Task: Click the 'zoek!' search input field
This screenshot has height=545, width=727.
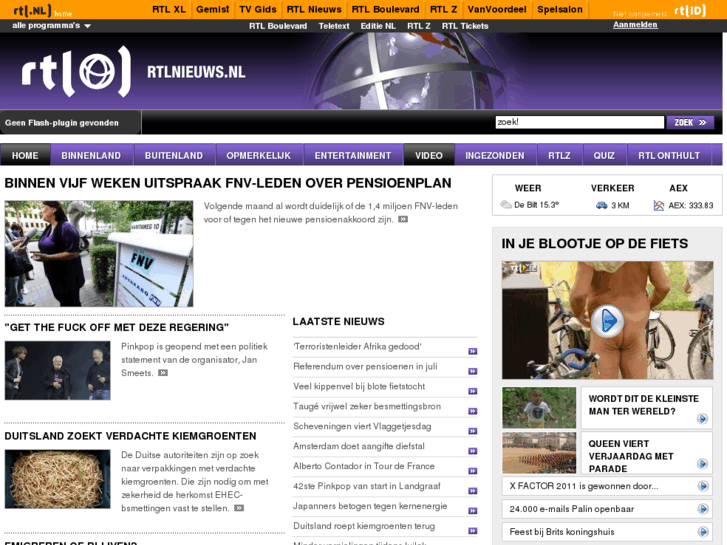Action: click(580, 122)
